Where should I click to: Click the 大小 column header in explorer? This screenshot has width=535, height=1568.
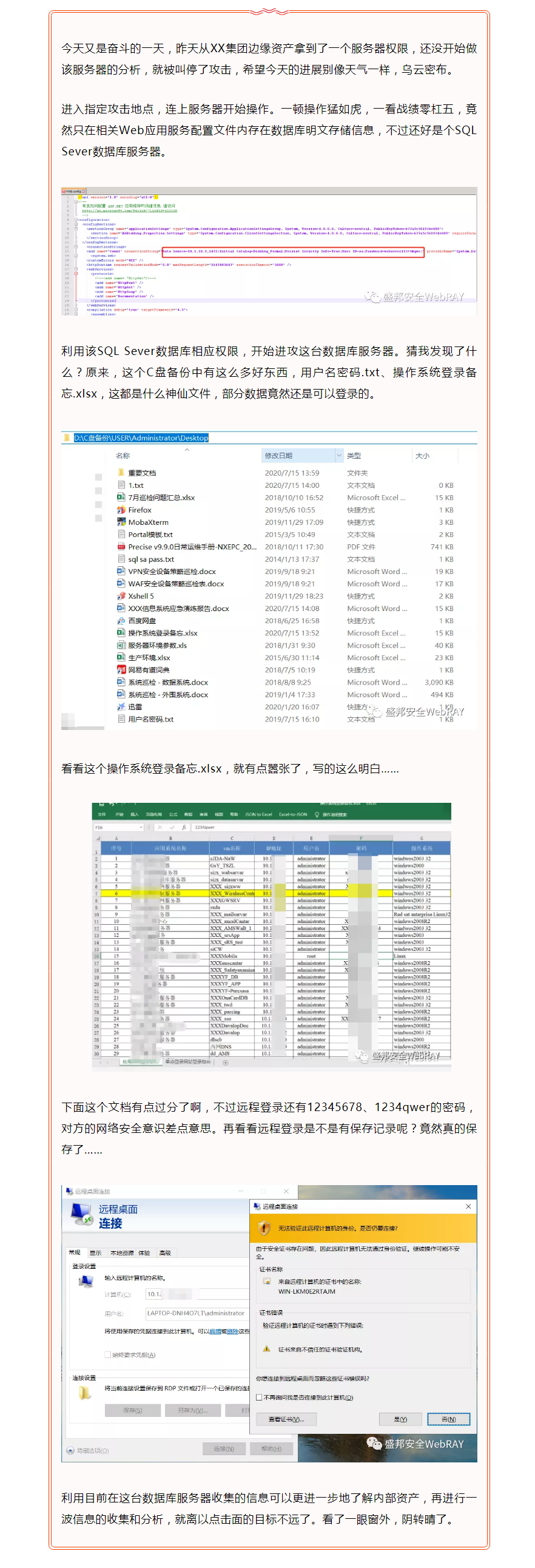[x=422, y=455]
